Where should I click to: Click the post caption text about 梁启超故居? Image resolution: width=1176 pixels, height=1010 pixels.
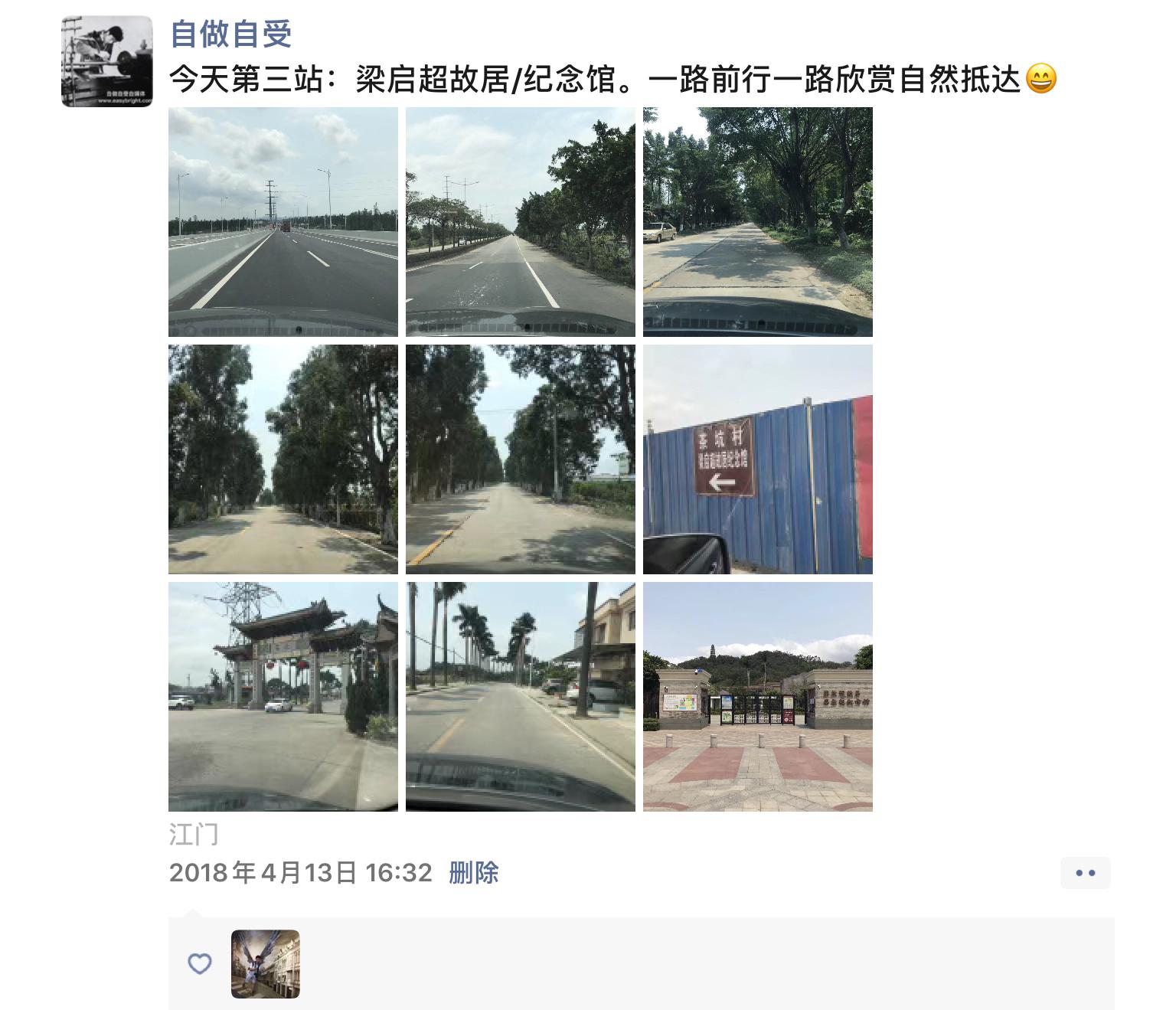pos(596,78)
